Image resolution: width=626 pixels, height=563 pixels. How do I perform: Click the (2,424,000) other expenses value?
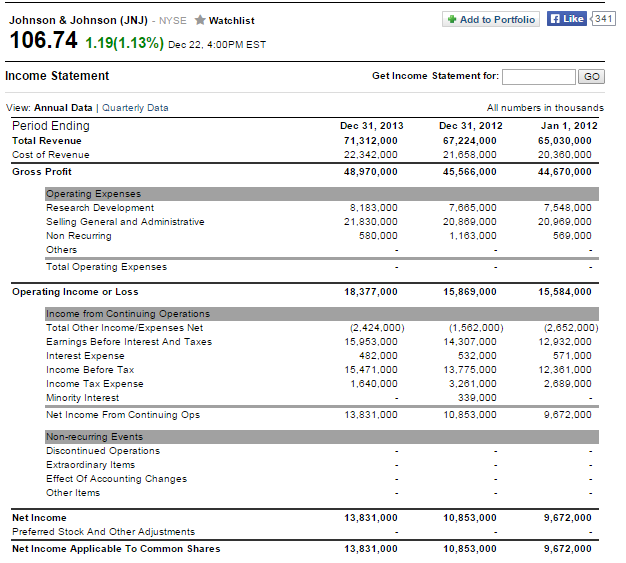pos(377,328)
